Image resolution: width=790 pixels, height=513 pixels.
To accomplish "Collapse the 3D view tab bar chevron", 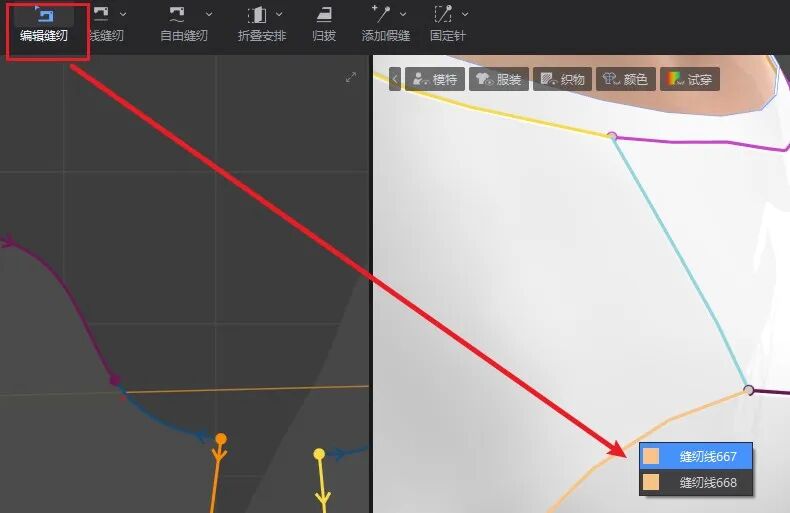I will coord(395,79).
